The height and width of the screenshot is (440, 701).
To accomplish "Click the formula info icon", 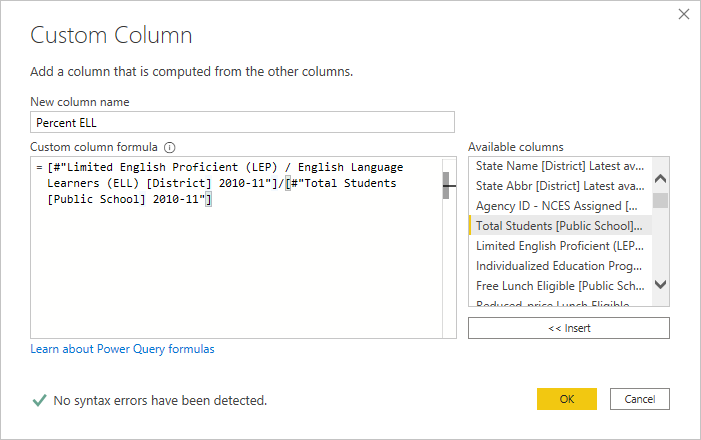I will (170, 147).
